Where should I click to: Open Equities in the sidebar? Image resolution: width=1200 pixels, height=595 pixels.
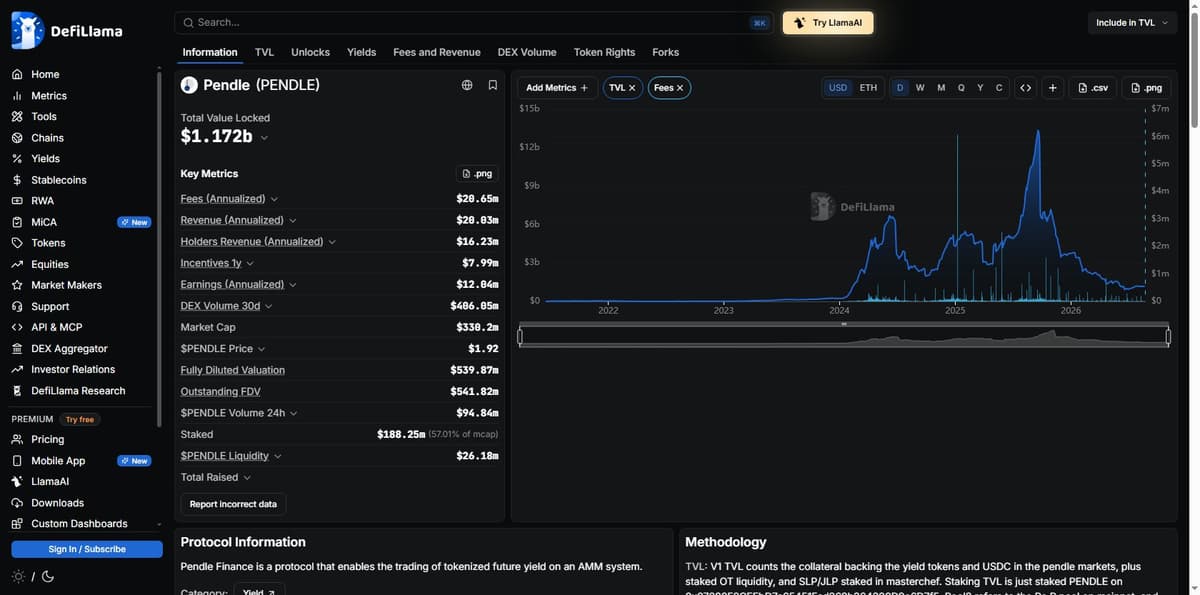(x=50, y=265)
